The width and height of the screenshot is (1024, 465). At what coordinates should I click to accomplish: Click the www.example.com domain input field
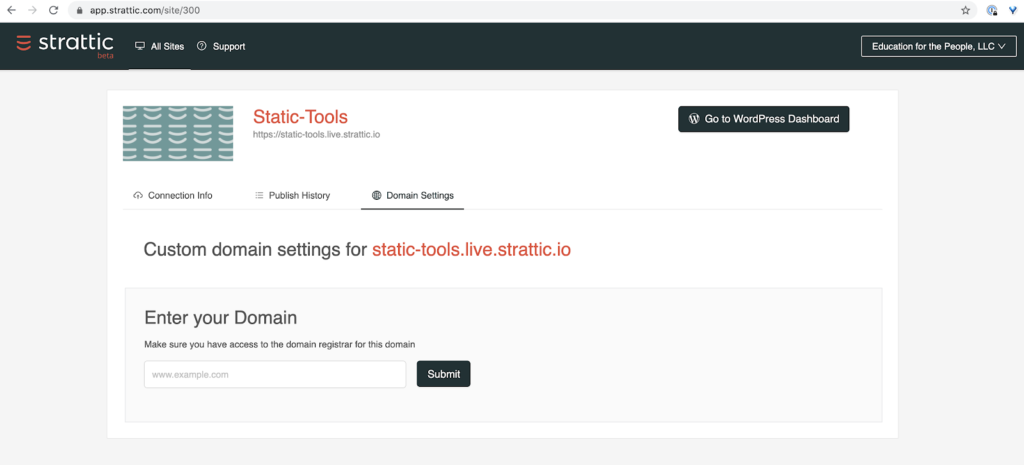[x=275, y=374]
